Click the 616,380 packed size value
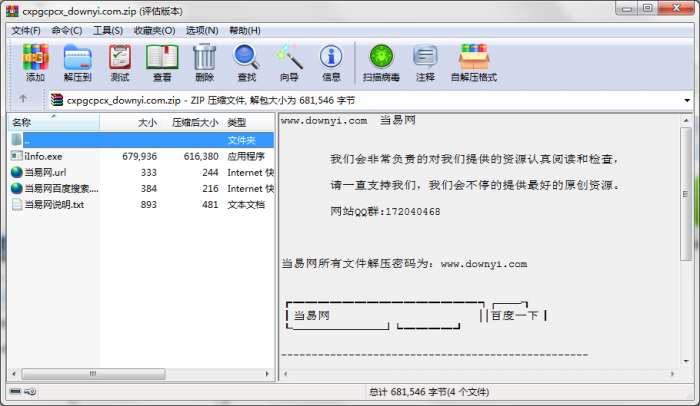Viewport: 700px width, 406px height. coord(201,156)
